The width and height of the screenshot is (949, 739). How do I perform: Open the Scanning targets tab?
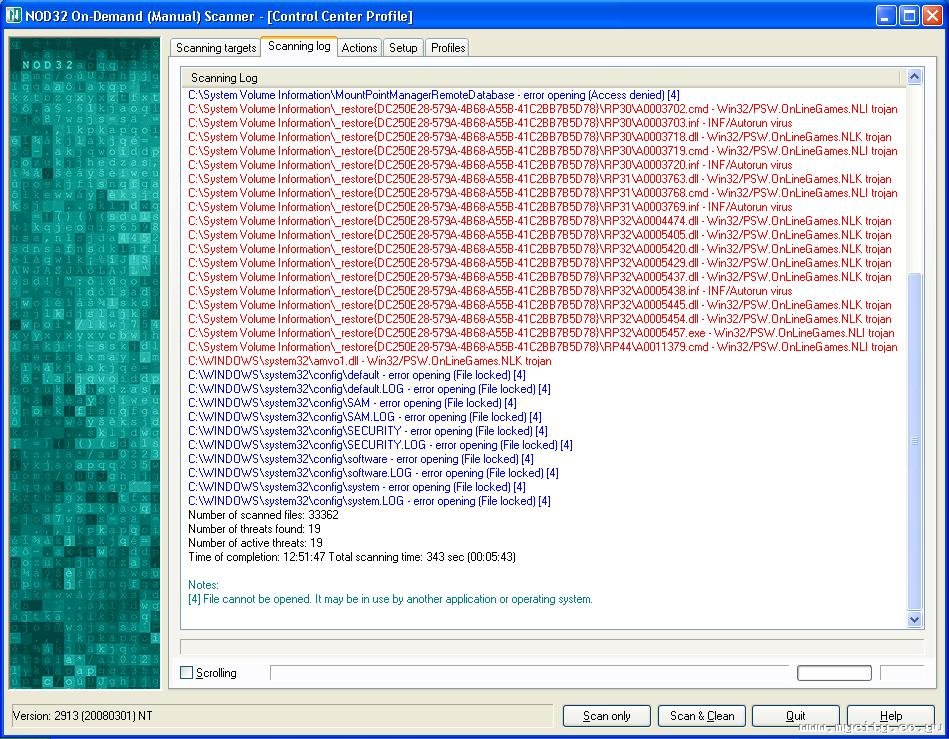click(216, 48)
